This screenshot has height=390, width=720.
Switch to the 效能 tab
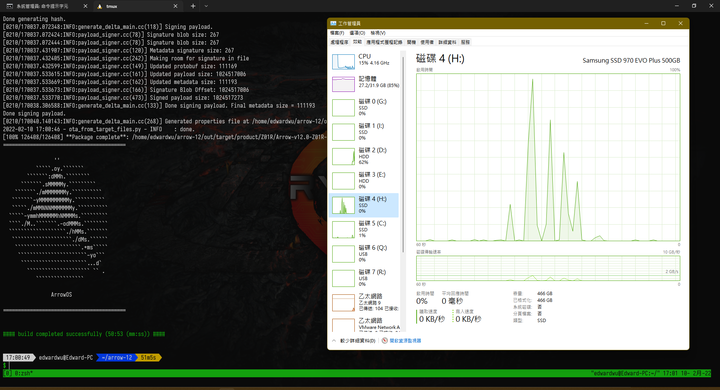(x=357, y=42)
